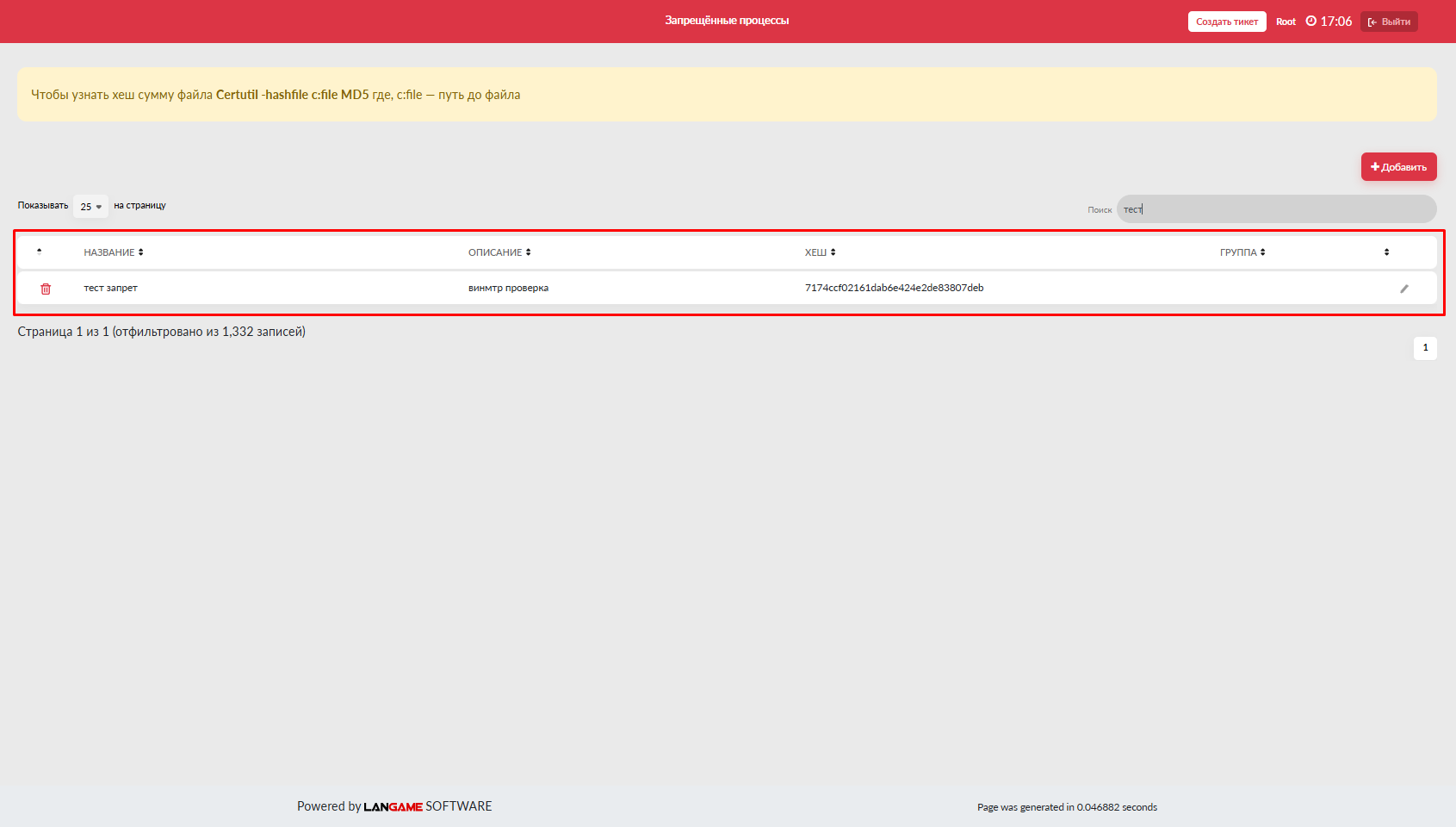Sort table by ХЕШ column
The width and height of the screenshot is (1456, 827).
pos(821,252)
